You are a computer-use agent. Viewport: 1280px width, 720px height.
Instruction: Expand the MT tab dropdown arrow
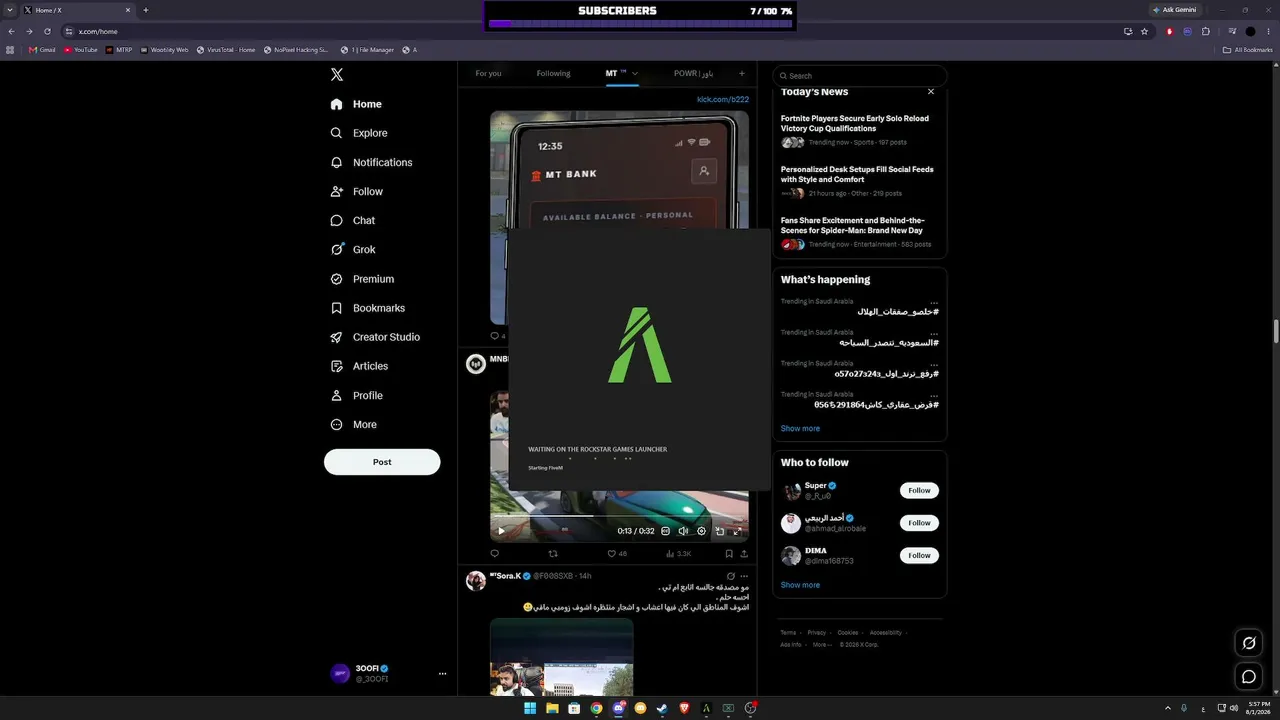click(634, 73)
